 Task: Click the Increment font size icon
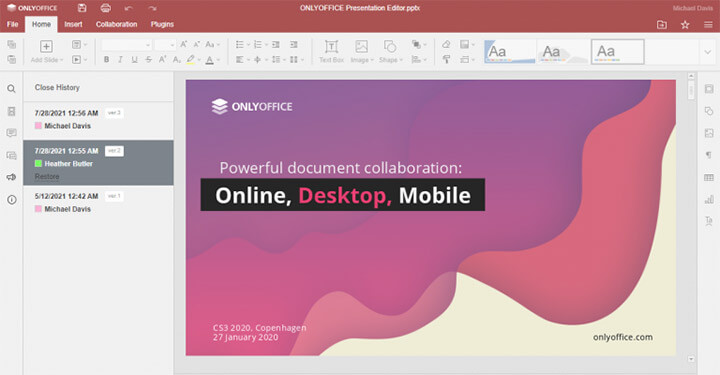[183, 45]
